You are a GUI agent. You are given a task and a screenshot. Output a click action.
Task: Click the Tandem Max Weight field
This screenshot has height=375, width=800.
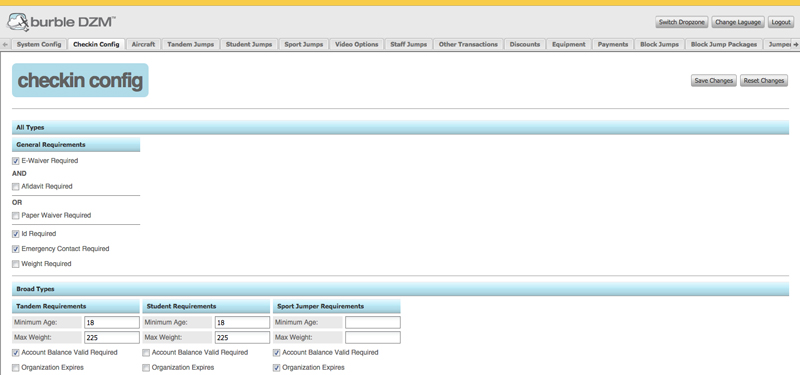click(112, 338)
